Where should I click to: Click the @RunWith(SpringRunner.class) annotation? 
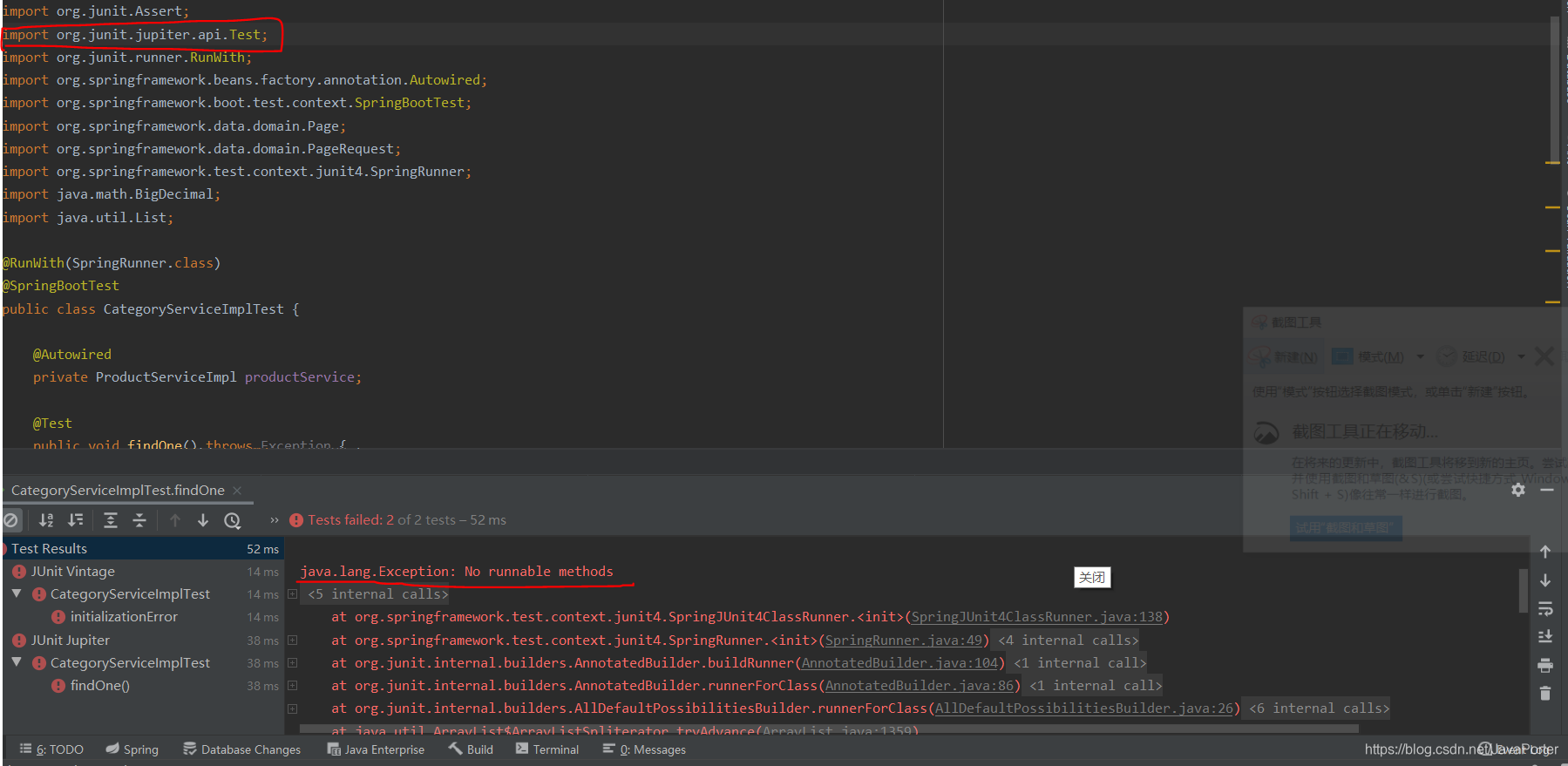(x=112, y=263)
